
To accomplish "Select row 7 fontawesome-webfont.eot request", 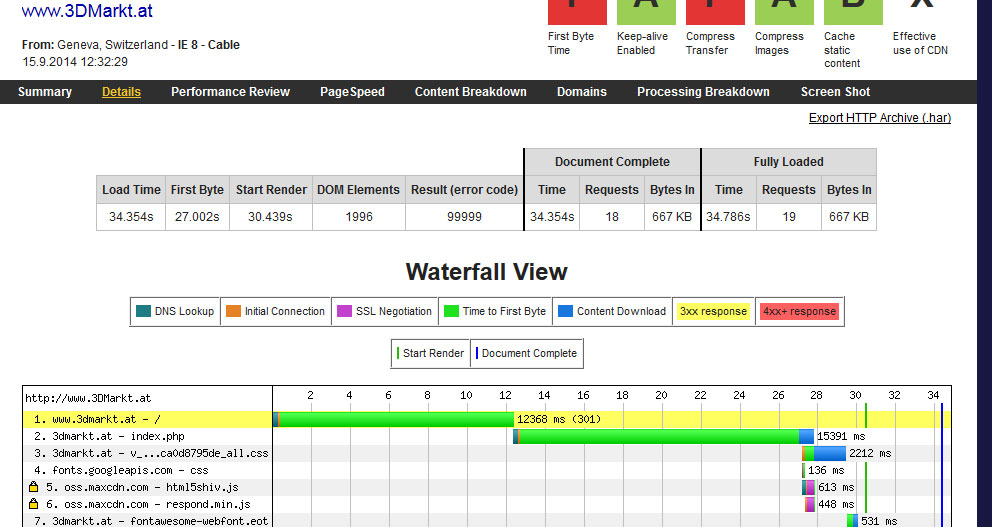I will 486,521.
